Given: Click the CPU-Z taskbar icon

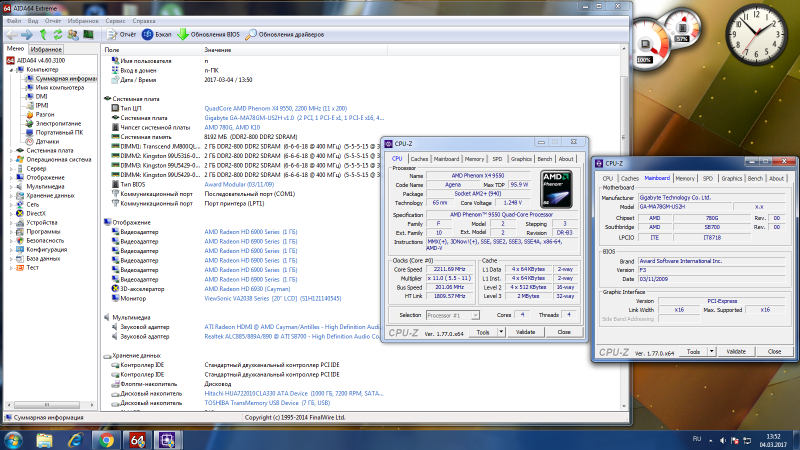Looking at the screenshot, I should click(x=166, y=438).
